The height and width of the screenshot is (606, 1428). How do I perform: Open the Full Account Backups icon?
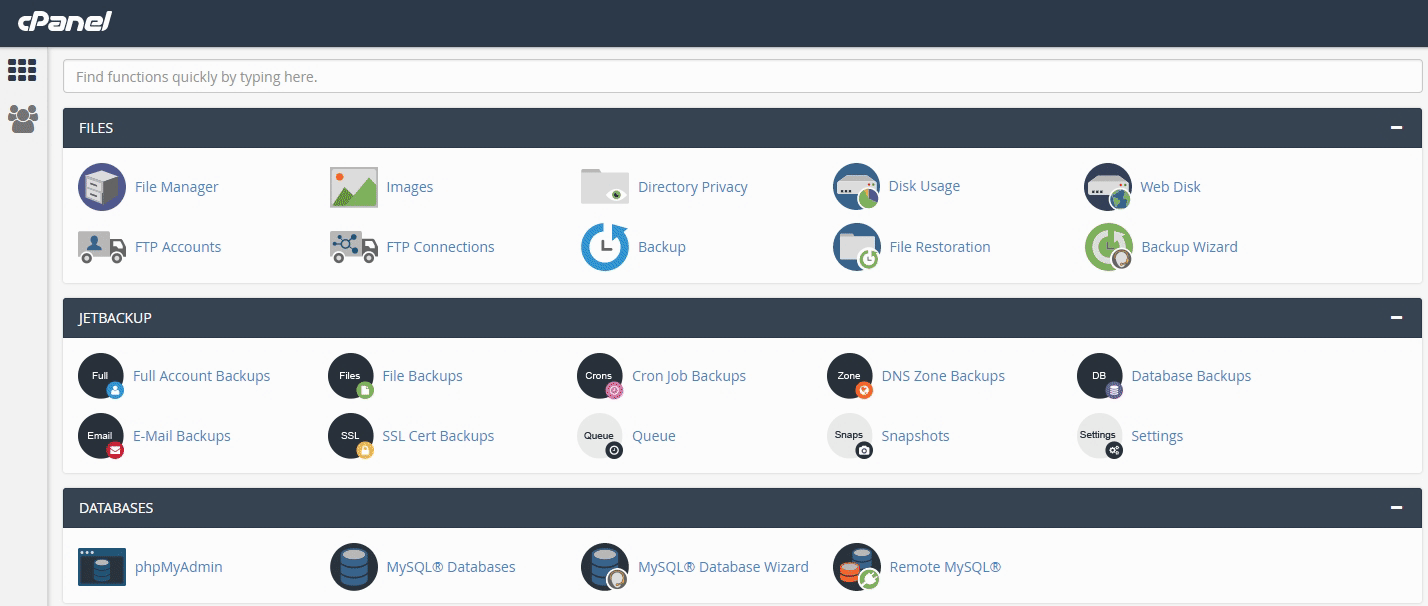(x=101, y=377)
